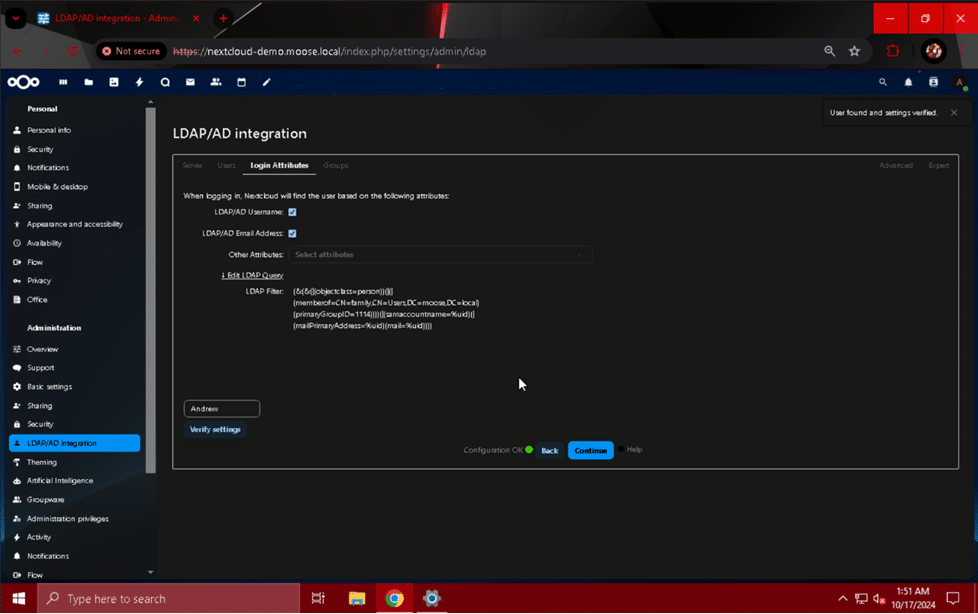Expand the Chrome tab search dropdown
Screen dimensions: 978x614
16,18
